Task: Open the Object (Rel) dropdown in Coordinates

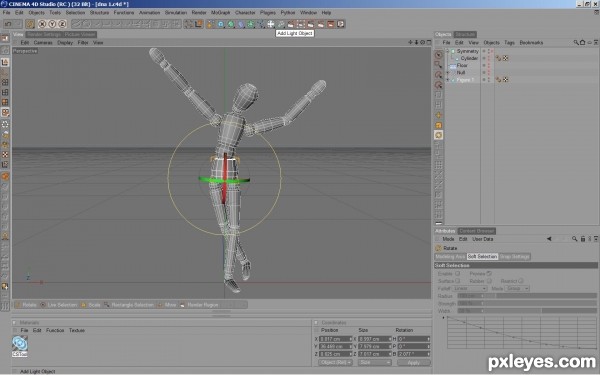Action: 335,362
